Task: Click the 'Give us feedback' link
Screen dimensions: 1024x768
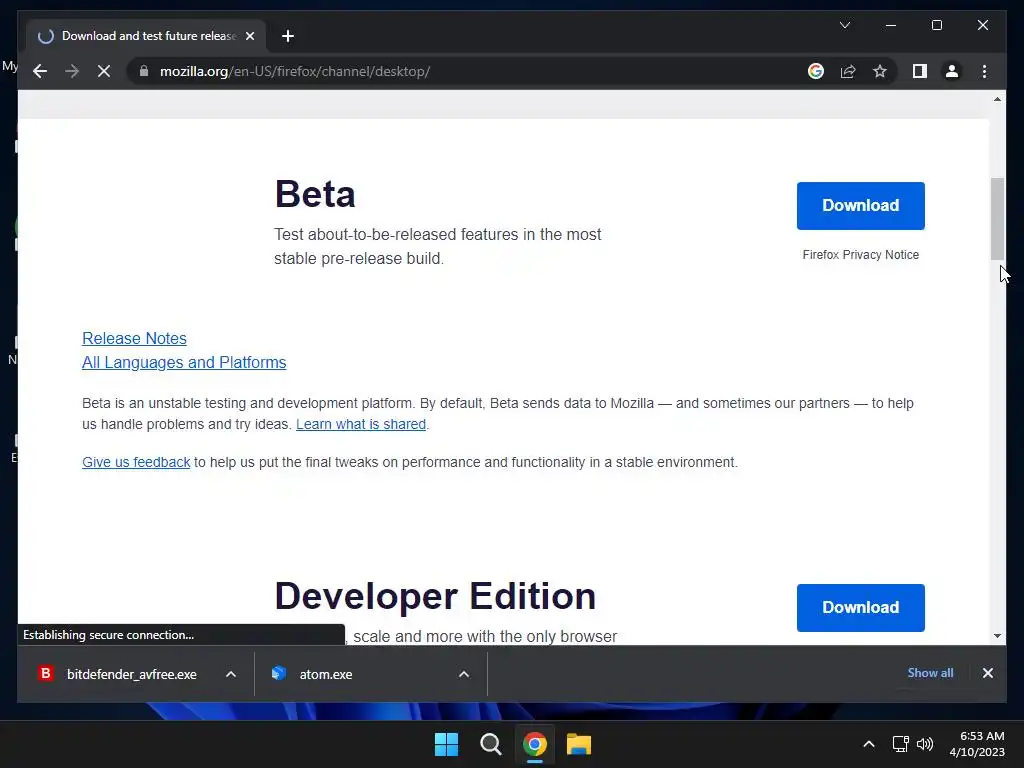Action: tap(136, 462)
